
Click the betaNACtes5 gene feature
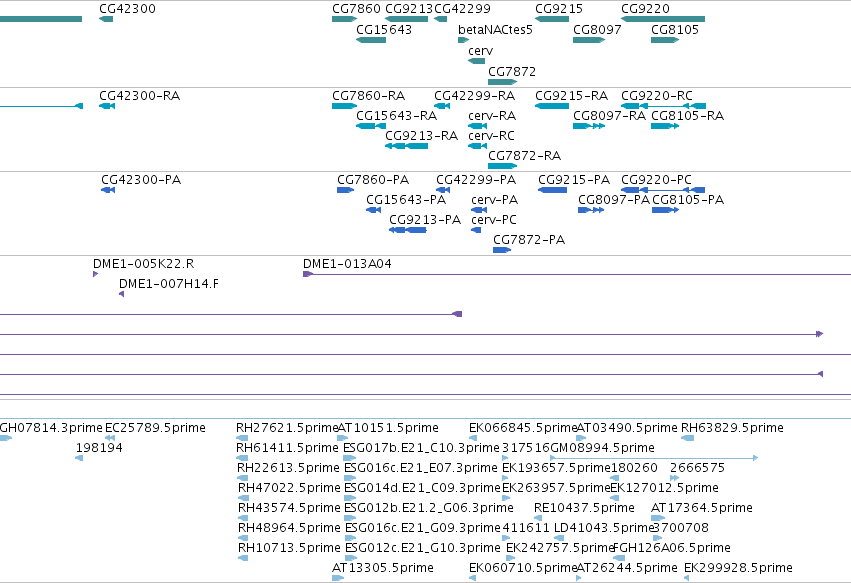pyautogui.click(x=463, y=40)
